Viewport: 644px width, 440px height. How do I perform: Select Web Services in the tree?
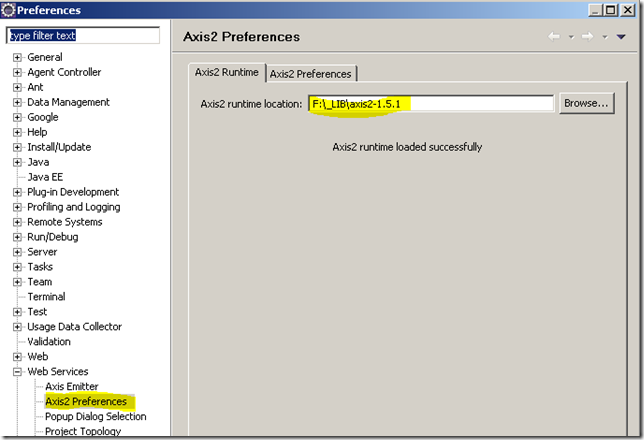pyautogui.click(x=58, y=372)
